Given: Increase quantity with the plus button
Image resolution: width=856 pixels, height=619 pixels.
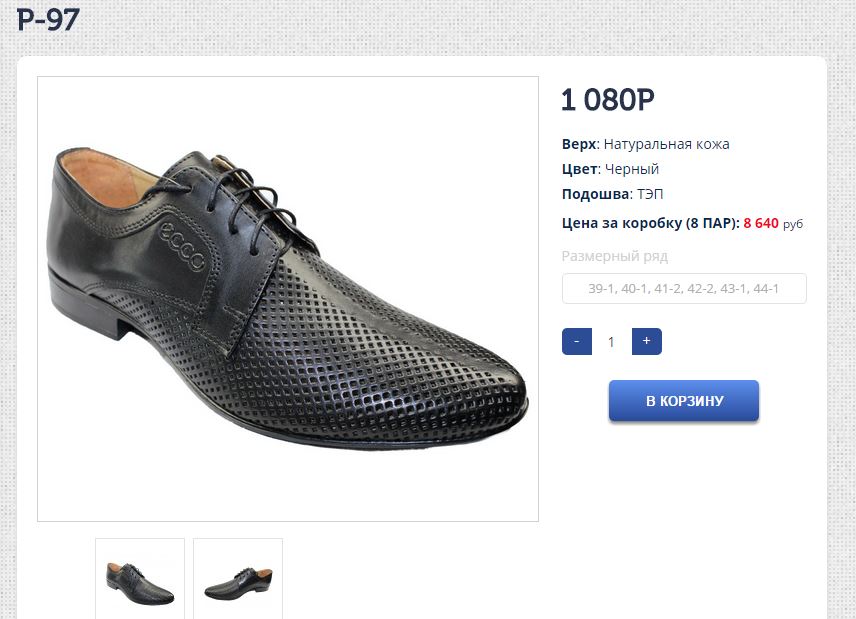Looking at the screenshot, I should 647,341.
